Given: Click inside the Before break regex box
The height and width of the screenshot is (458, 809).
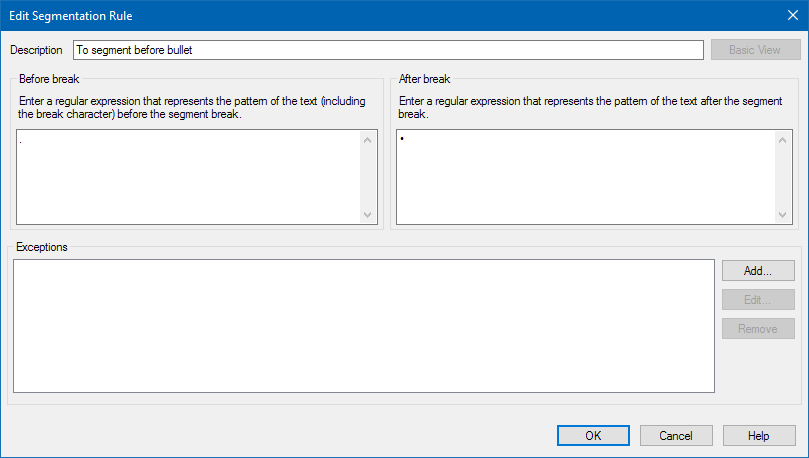Looking at the screenshot, I should click(188, 177).
